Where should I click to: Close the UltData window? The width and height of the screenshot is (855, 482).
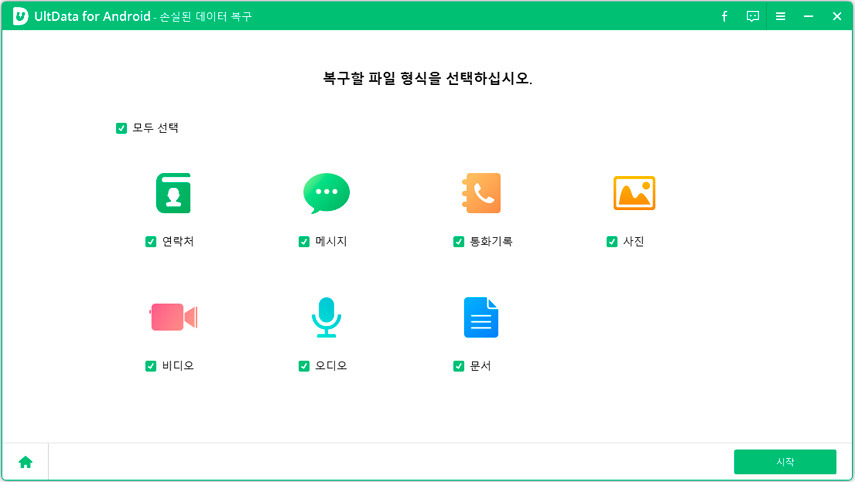[x=837, y=16]
